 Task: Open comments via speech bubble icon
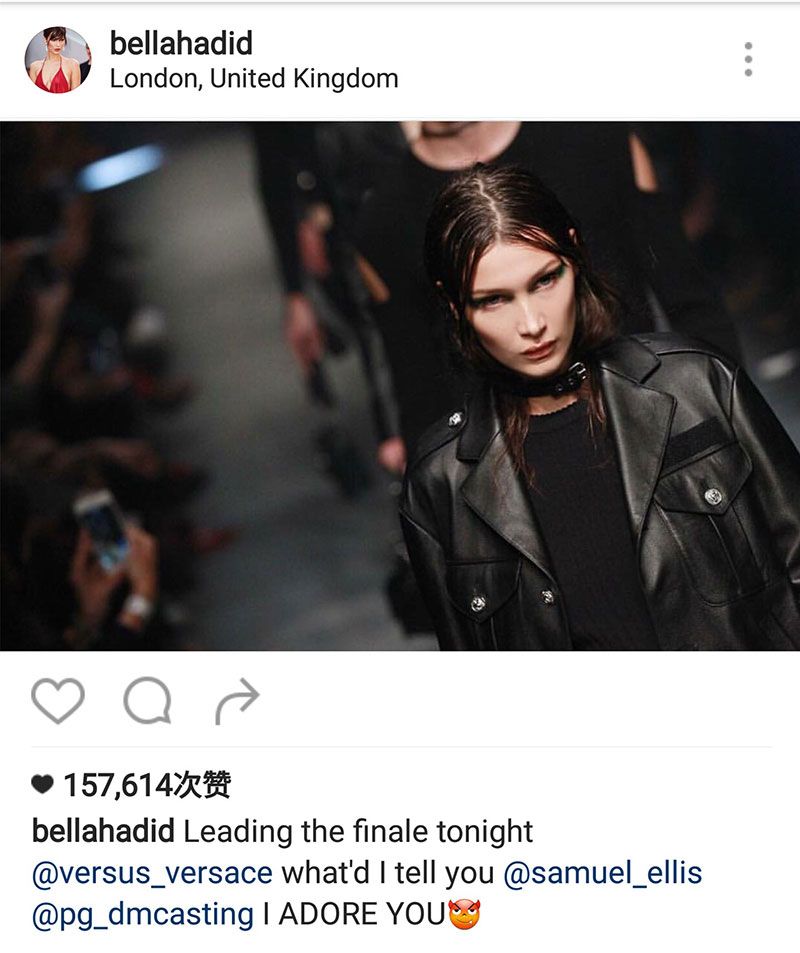147,700
